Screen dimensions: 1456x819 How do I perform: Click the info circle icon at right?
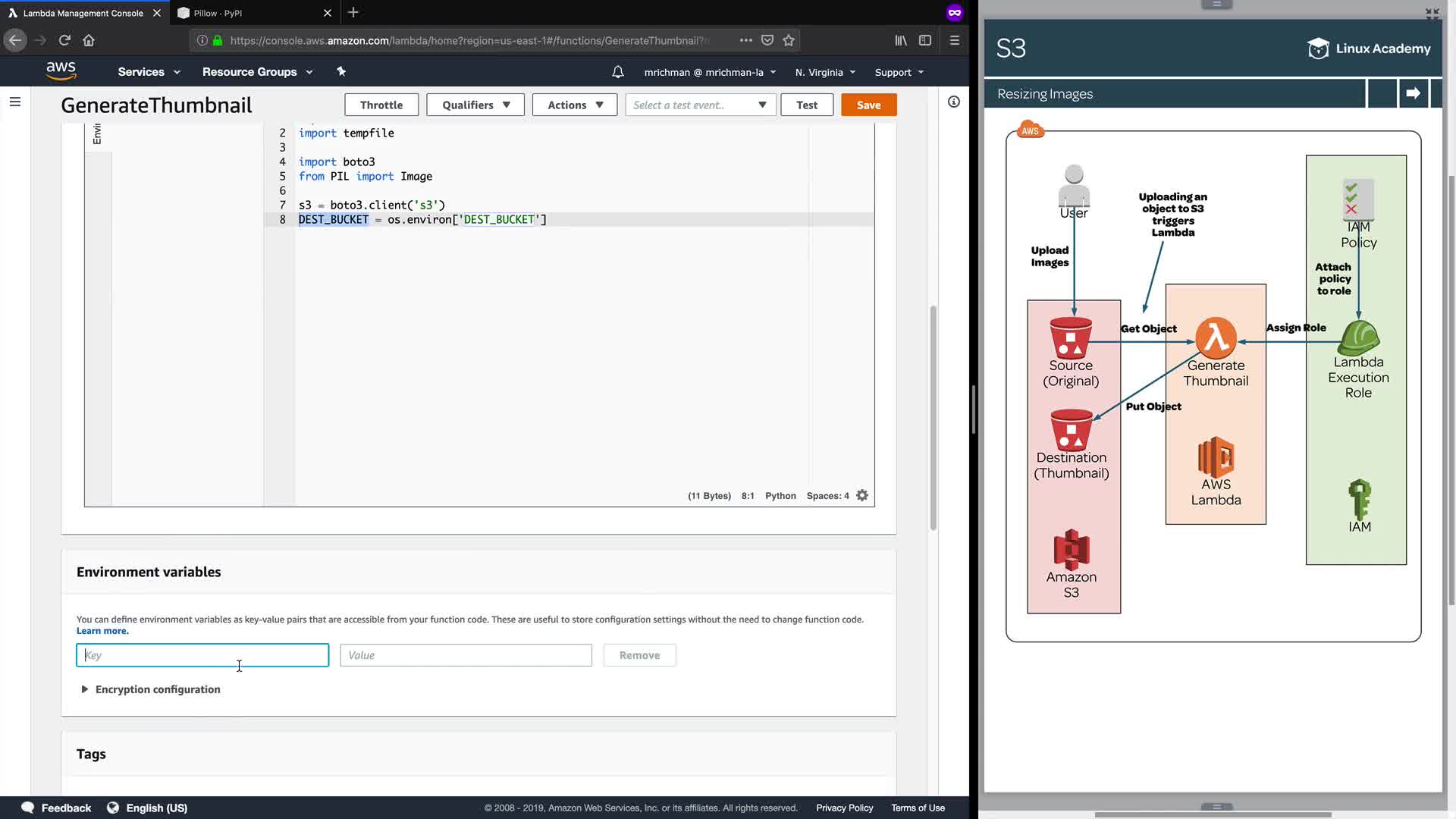954,102
